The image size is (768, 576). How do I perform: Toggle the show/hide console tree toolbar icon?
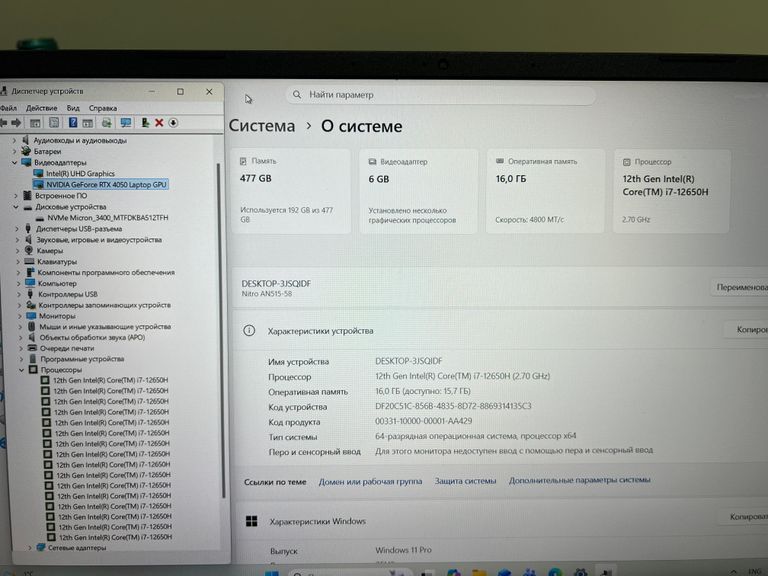[35, 123]
